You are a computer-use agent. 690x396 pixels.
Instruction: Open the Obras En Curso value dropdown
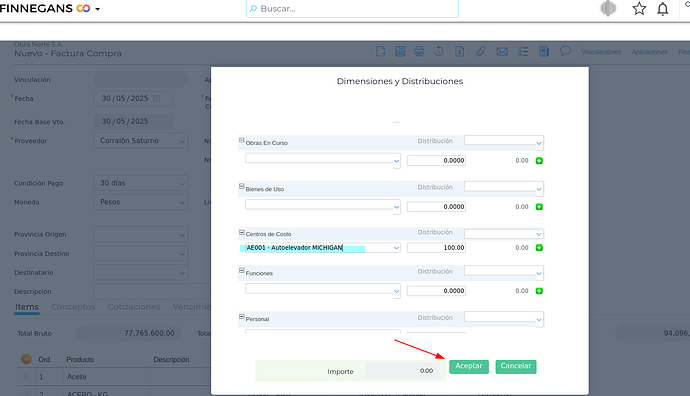(396, 161)
